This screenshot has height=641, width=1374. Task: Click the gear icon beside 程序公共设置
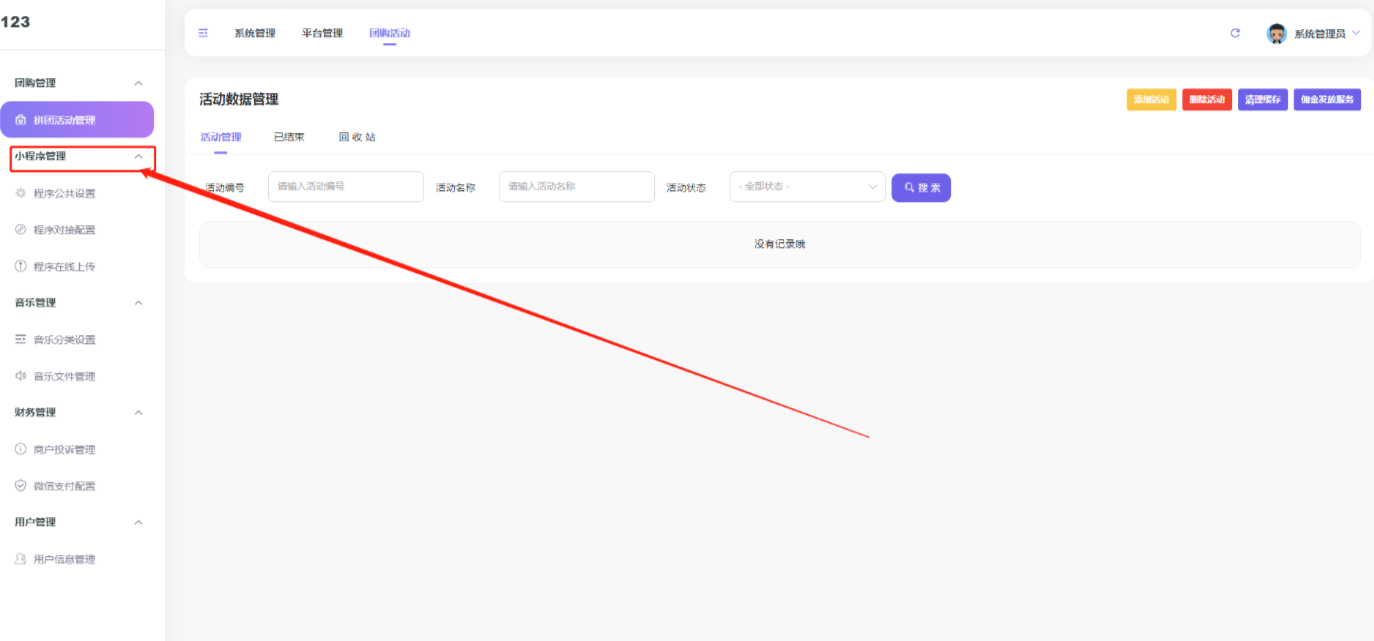[x=20, y=193]
